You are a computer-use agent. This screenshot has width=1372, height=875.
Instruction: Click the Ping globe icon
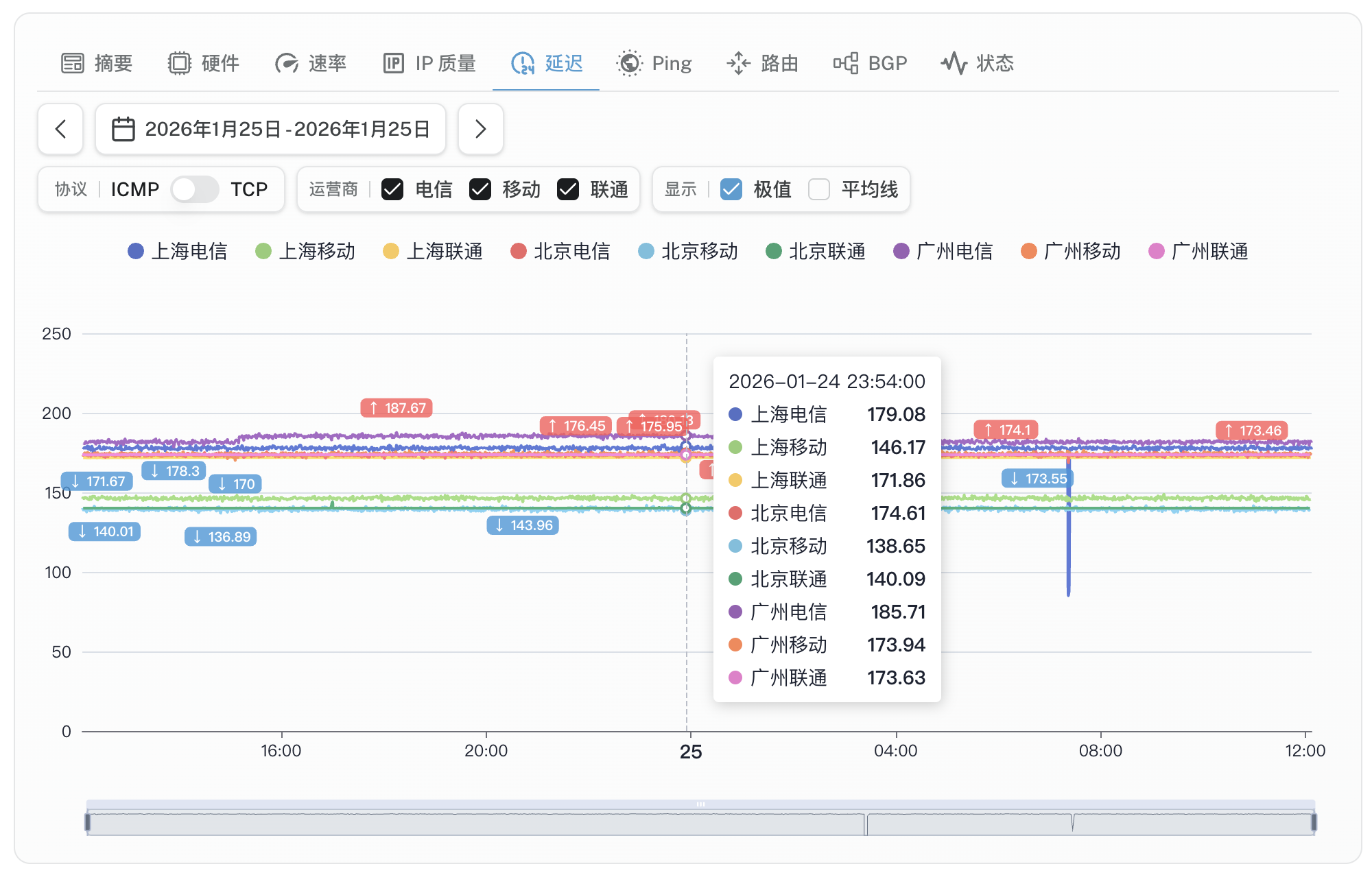(x=629, y=63)
